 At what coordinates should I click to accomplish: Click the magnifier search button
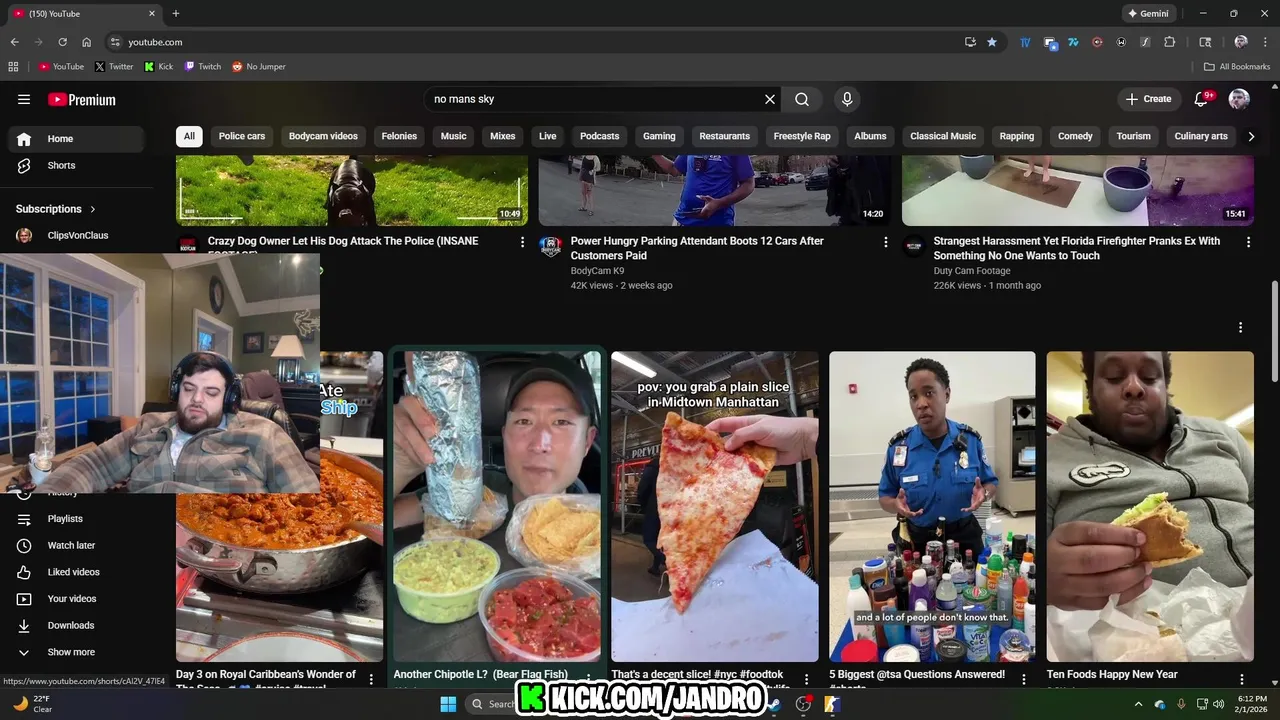[802, 99]
